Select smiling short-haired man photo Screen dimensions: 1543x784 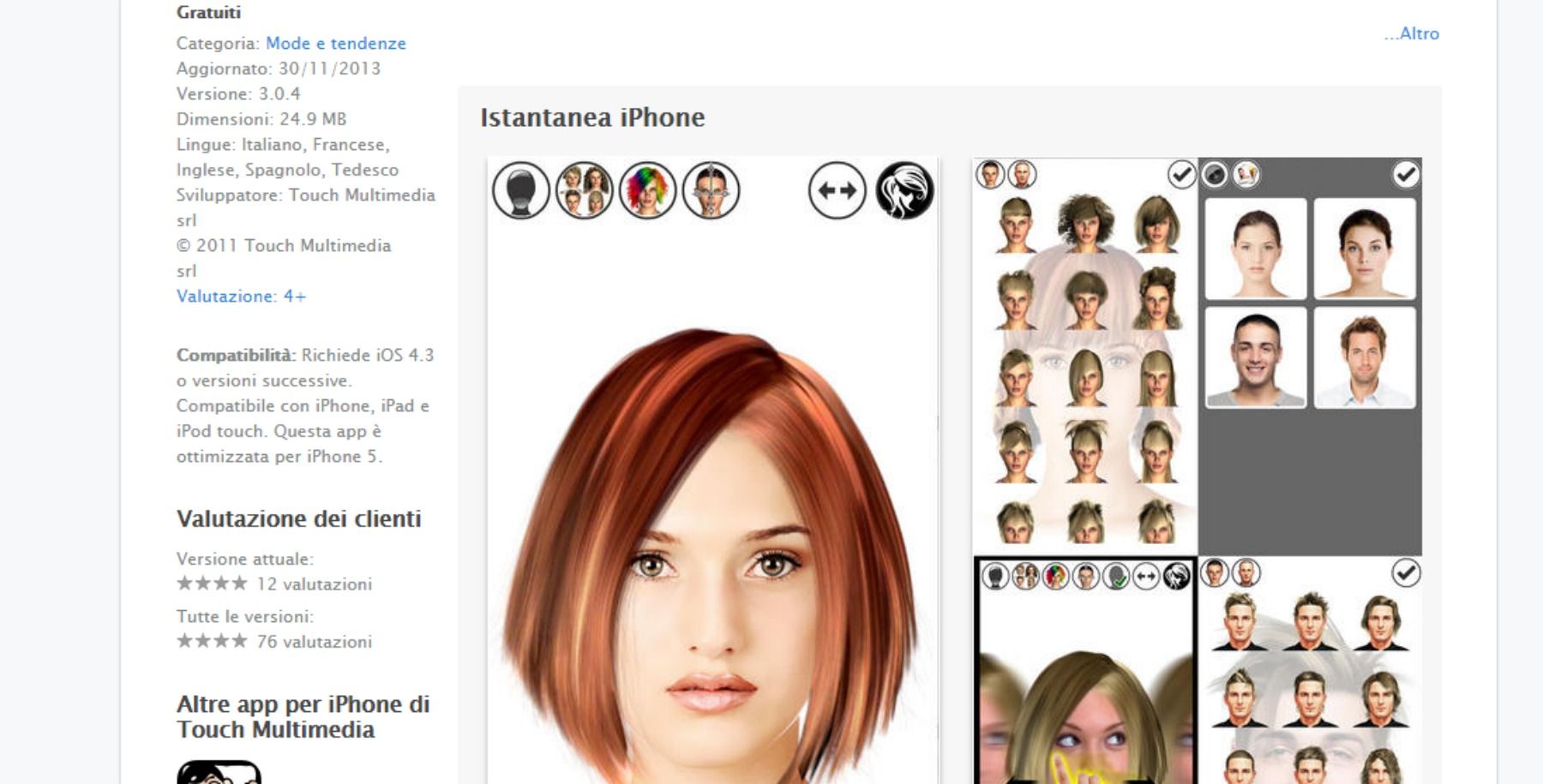tap(1256, 358)
